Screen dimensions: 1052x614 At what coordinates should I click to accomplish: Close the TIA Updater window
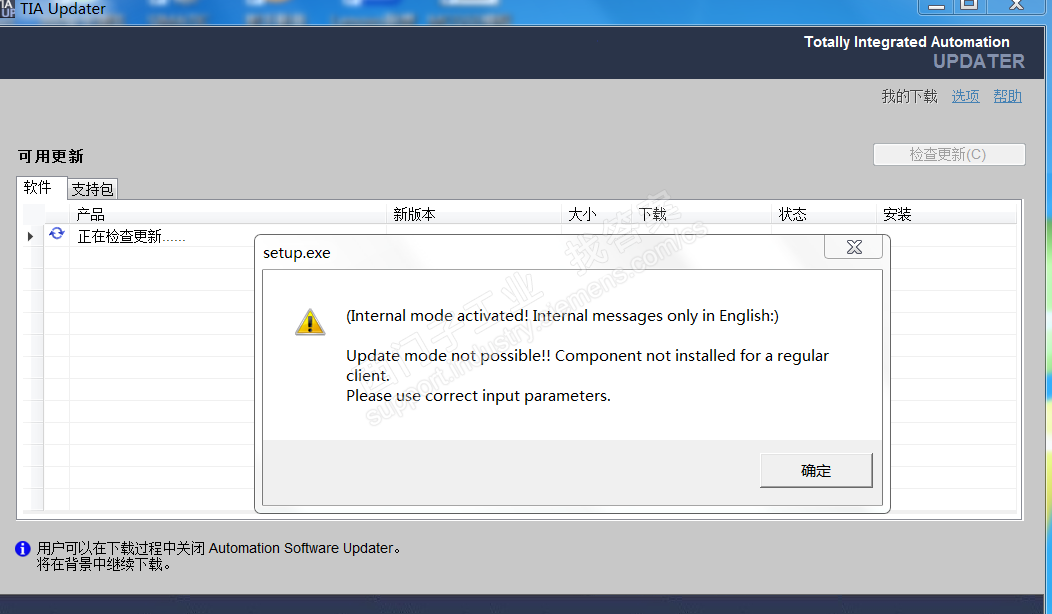coord(1016,5)
